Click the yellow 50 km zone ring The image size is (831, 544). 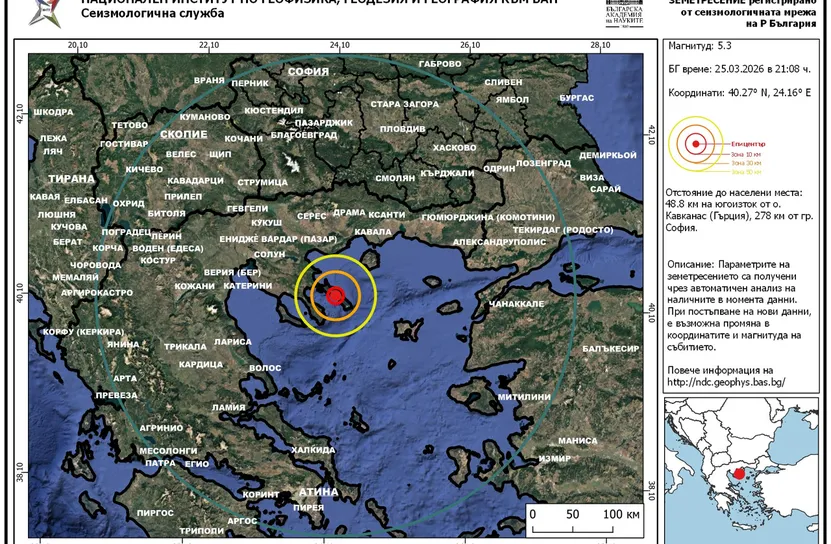[375, 295]
